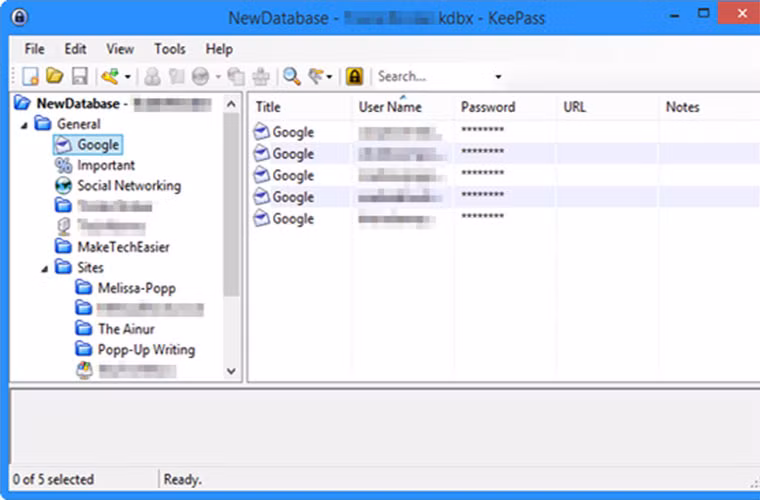Viewport: 760px width, 500px height.
Task: Open the Edit menu
Action: (x=75, y=49)
